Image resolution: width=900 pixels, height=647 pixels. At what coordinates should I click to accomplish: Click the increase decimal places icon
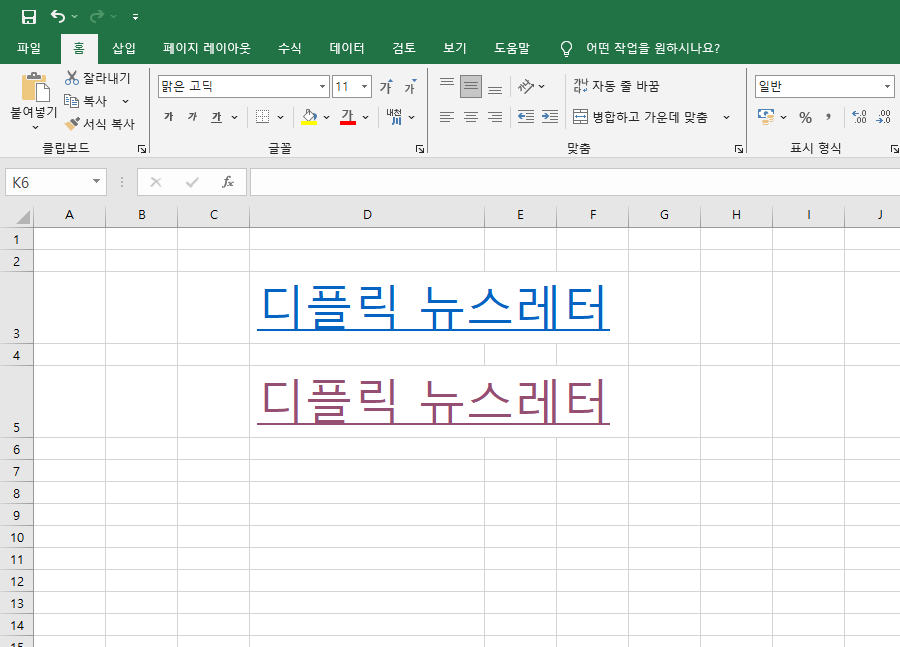click(x=859, y=117)
